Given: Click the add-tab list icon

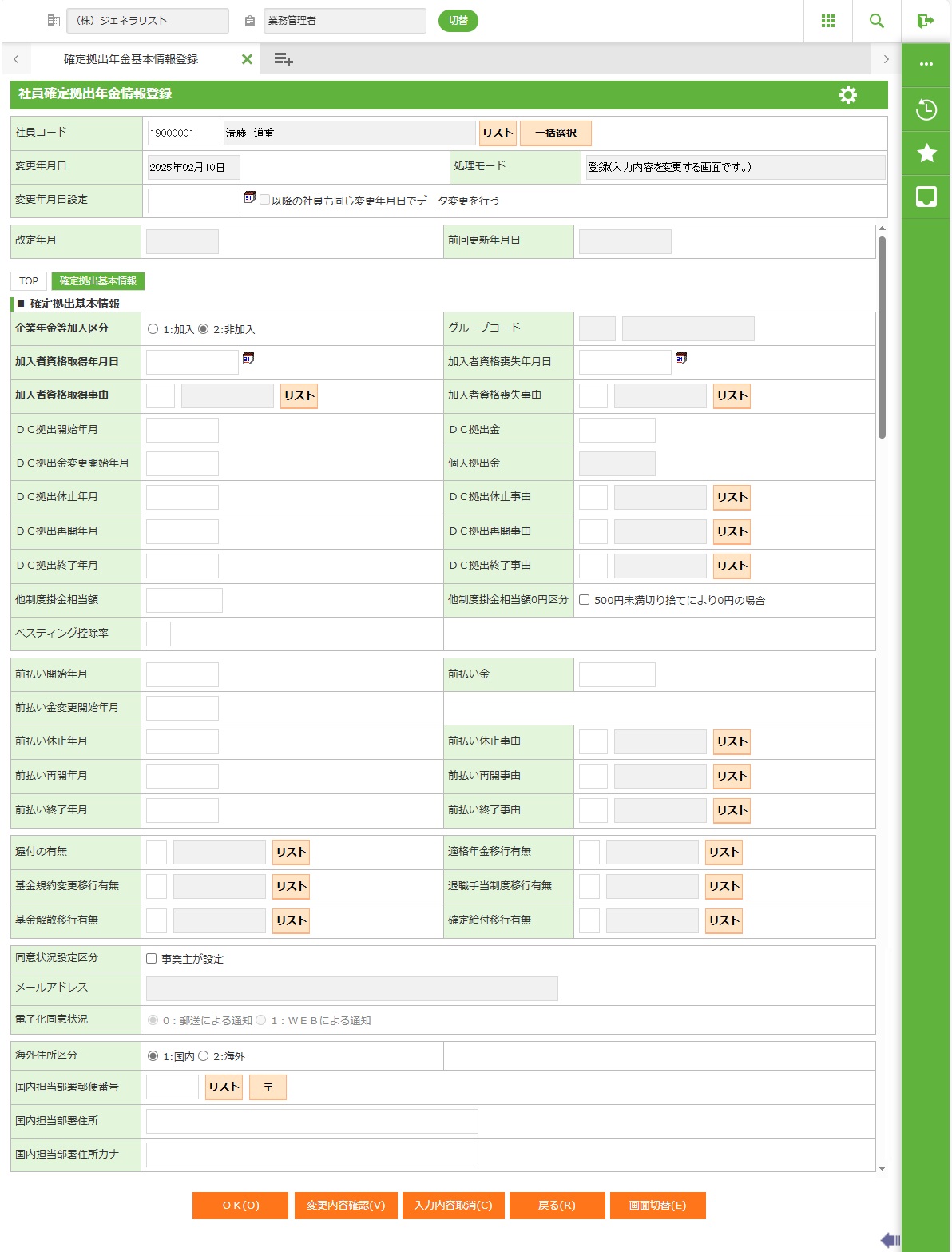Looking at the screenshot, I should tap(284, 59).
